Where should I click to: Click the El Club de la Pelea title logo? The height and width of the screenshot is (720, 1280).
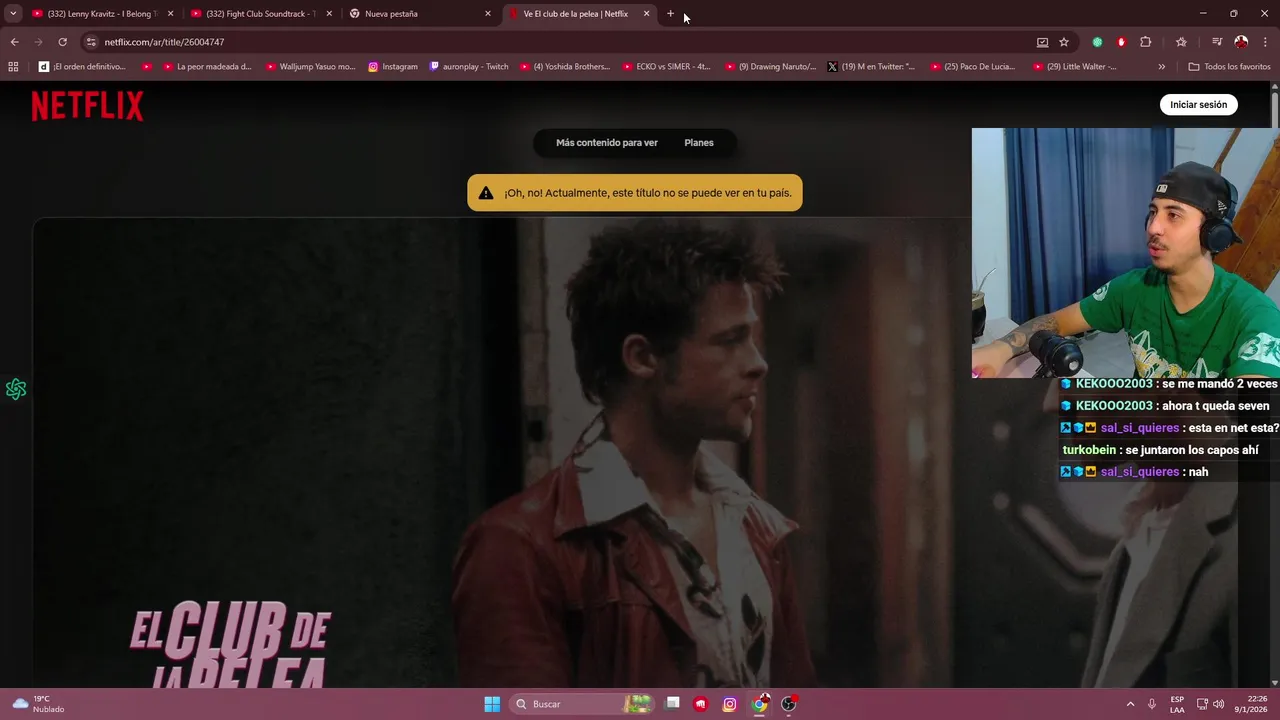pyautogui.click(x=230, y=645)
